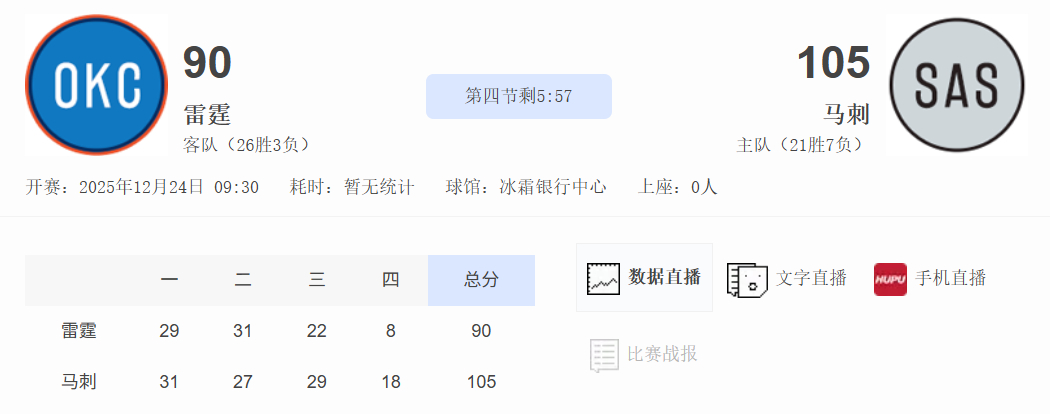Open the 文字直播 link
The image size is (1050, 414).
(x=811, y=277)
